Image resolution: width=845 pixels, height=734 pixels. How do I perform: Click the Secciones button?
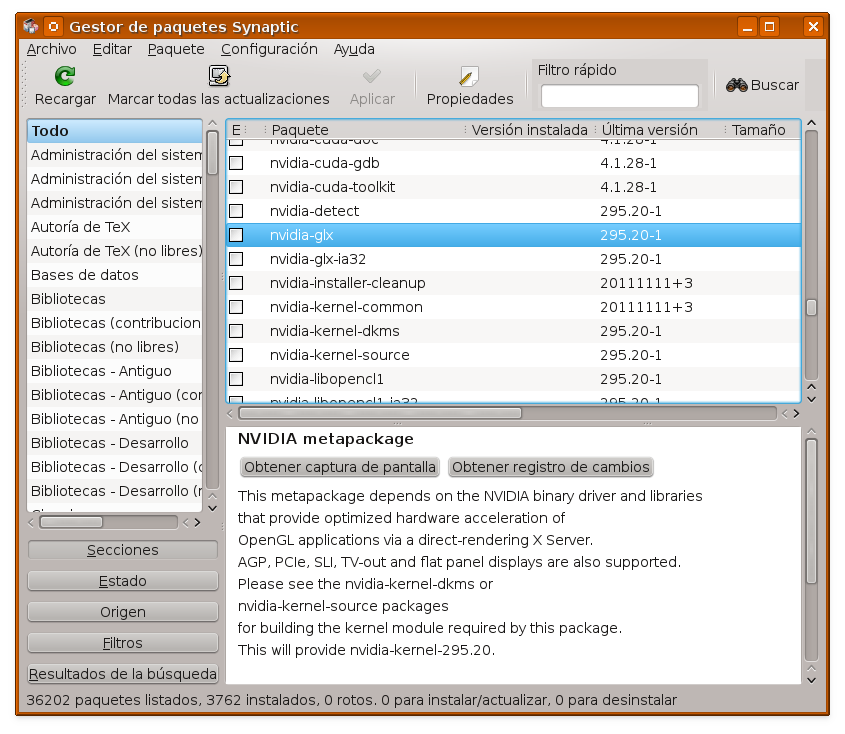pyautogui.click(x=123, y=550)
